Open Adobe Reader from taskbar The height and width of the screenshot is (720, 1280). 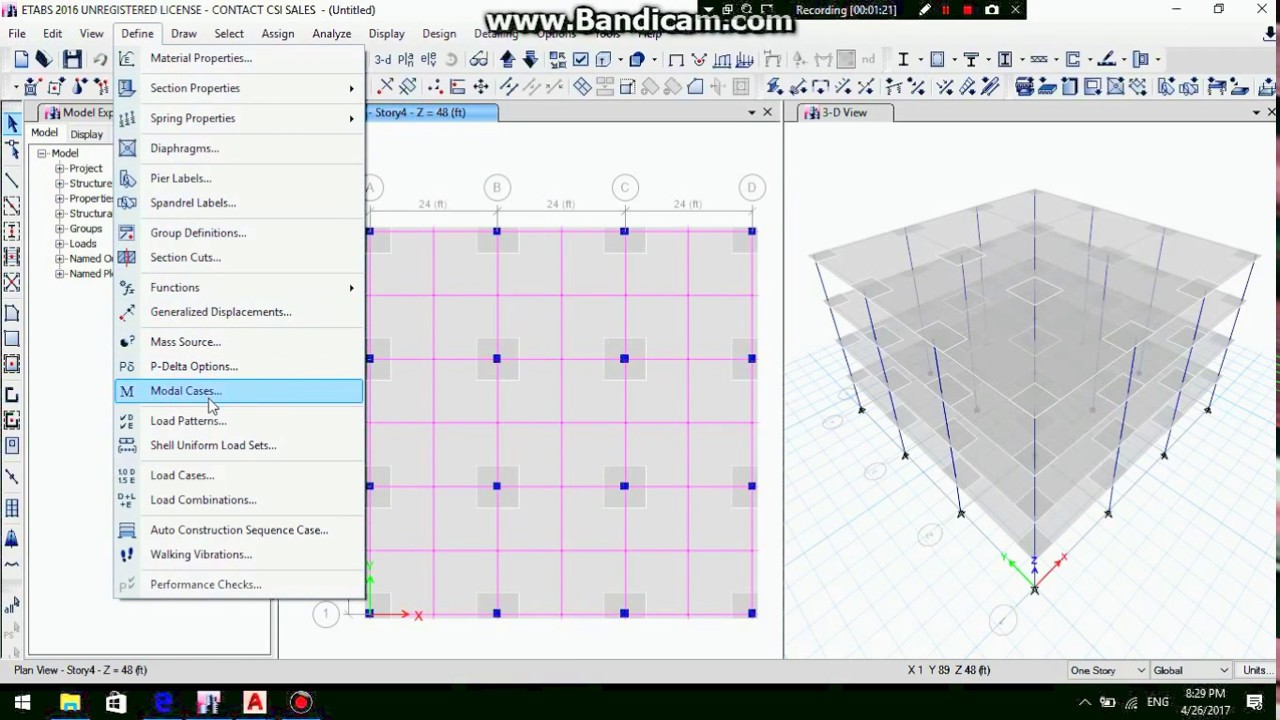coord(255,702)
